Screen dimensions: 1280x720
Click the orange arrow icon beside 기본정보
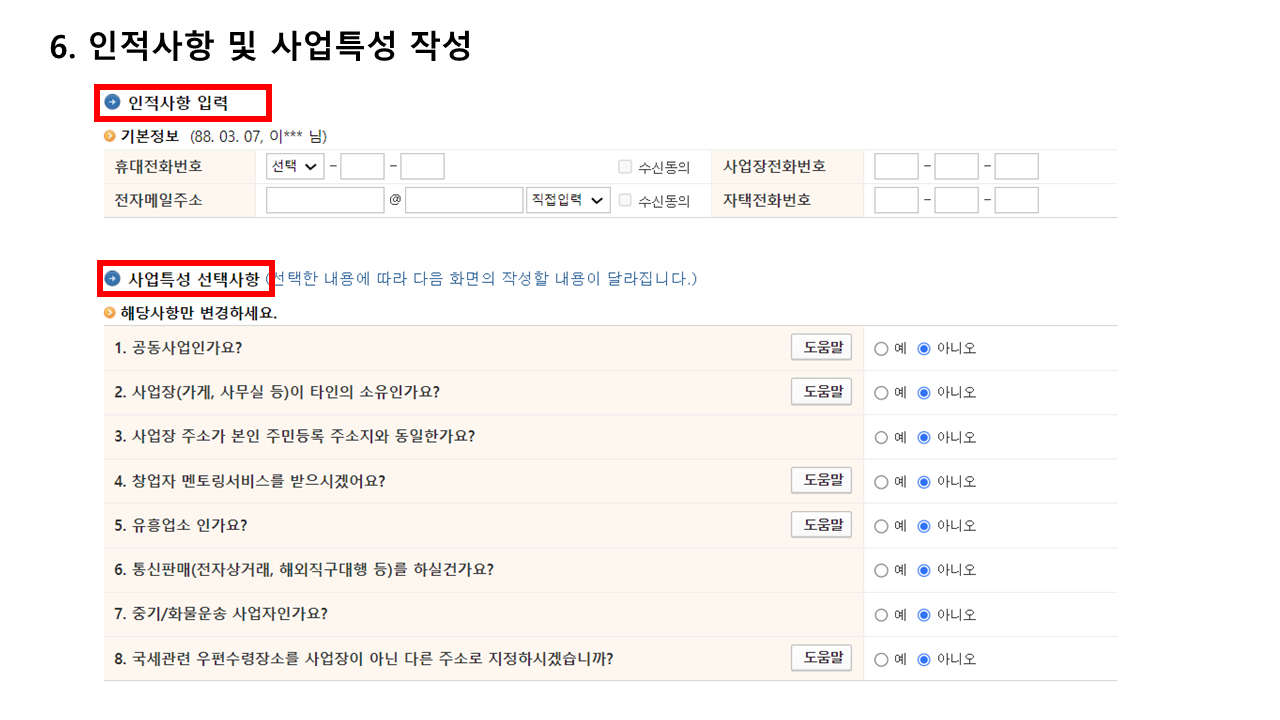(109, 136)
